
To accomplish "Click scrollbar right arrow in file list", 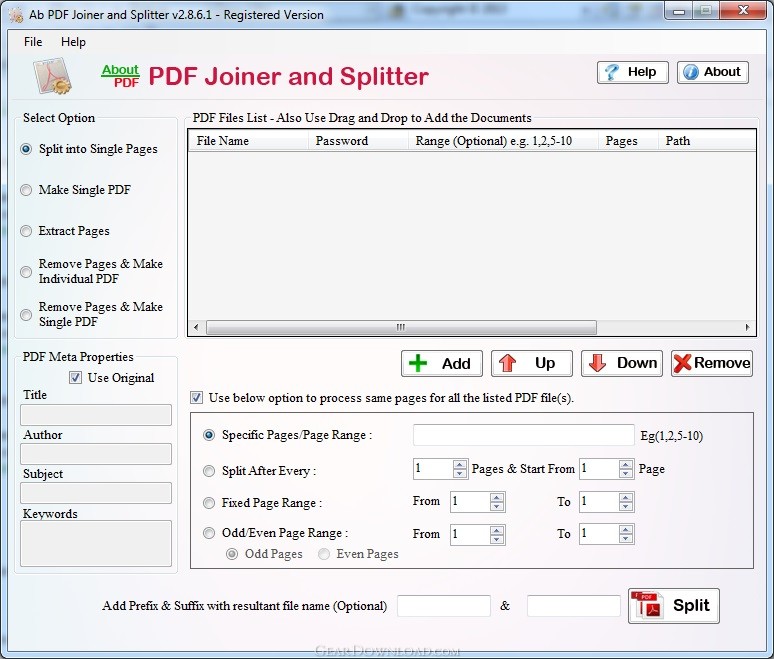I will point(747,327).
